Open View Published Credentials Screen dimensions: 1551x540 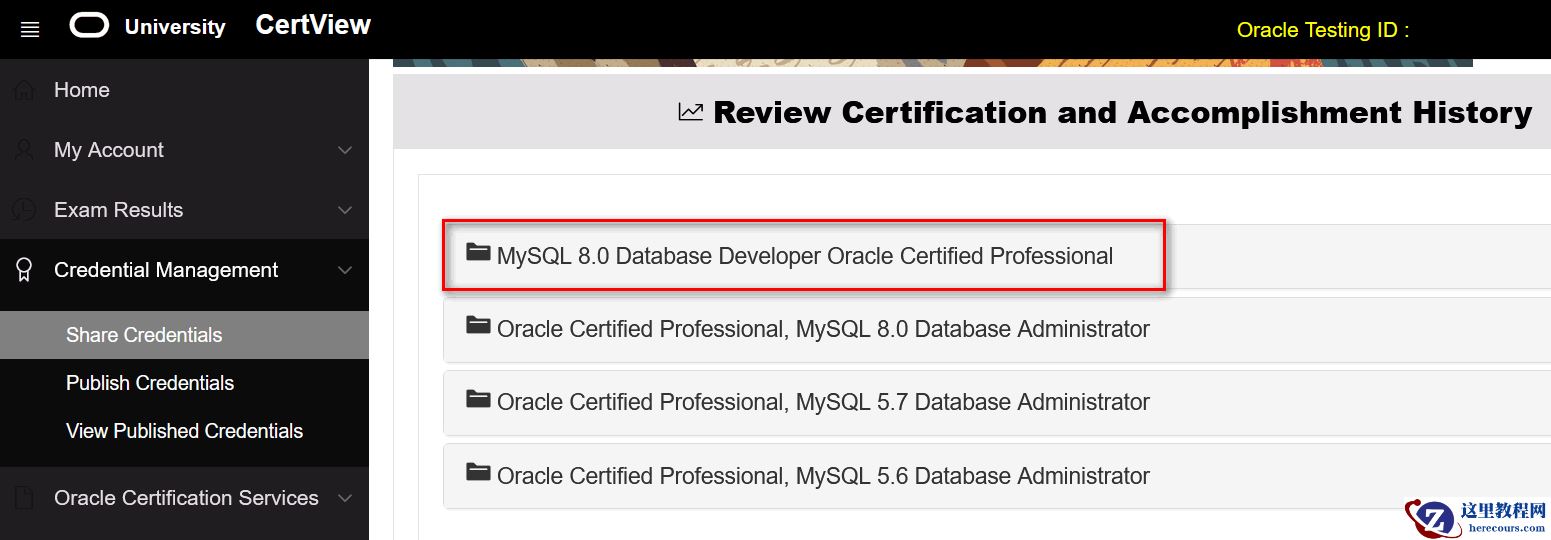click(184, 431)
